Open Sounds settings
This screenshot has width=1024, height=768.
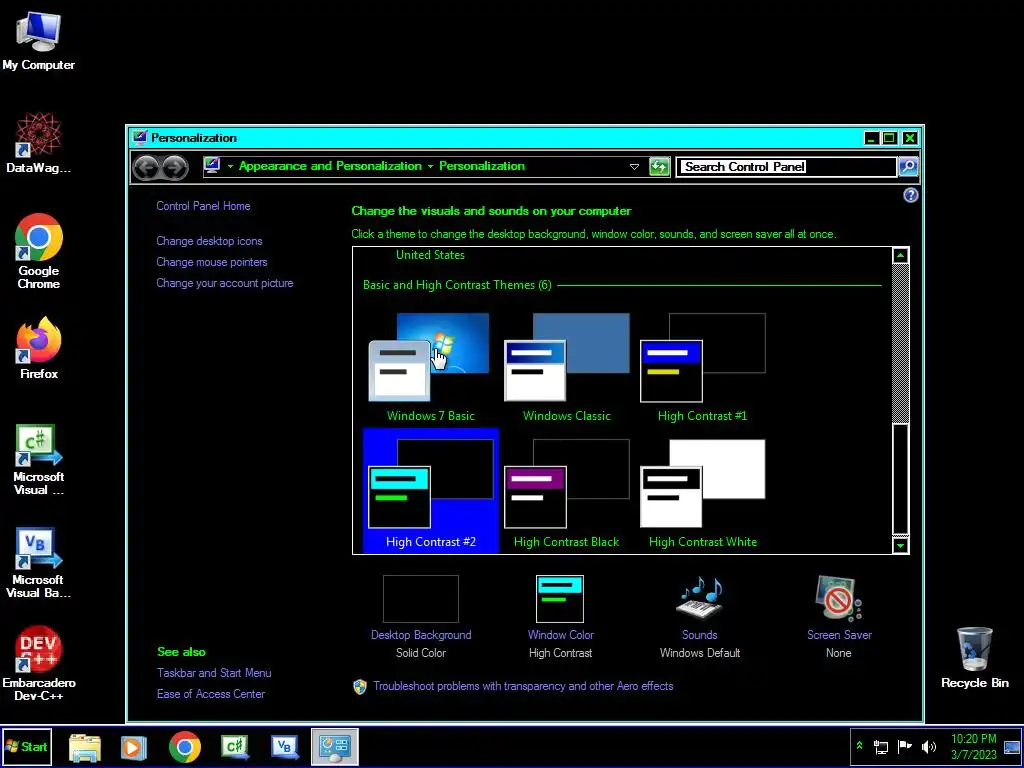(699, 616)
